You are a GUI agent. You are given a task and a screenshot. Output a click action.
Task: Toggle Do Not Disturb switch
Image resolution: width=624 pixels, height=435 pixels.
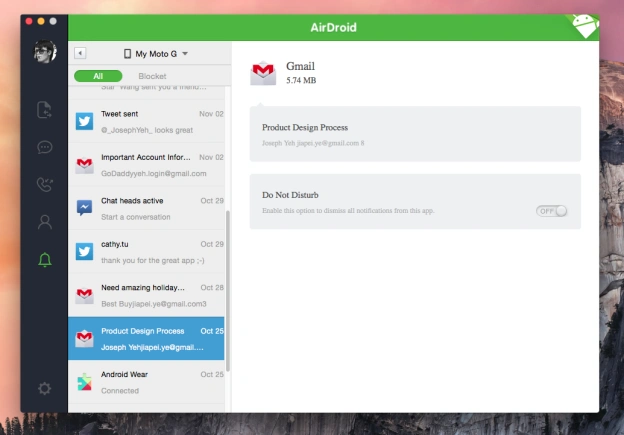[551, 211]
